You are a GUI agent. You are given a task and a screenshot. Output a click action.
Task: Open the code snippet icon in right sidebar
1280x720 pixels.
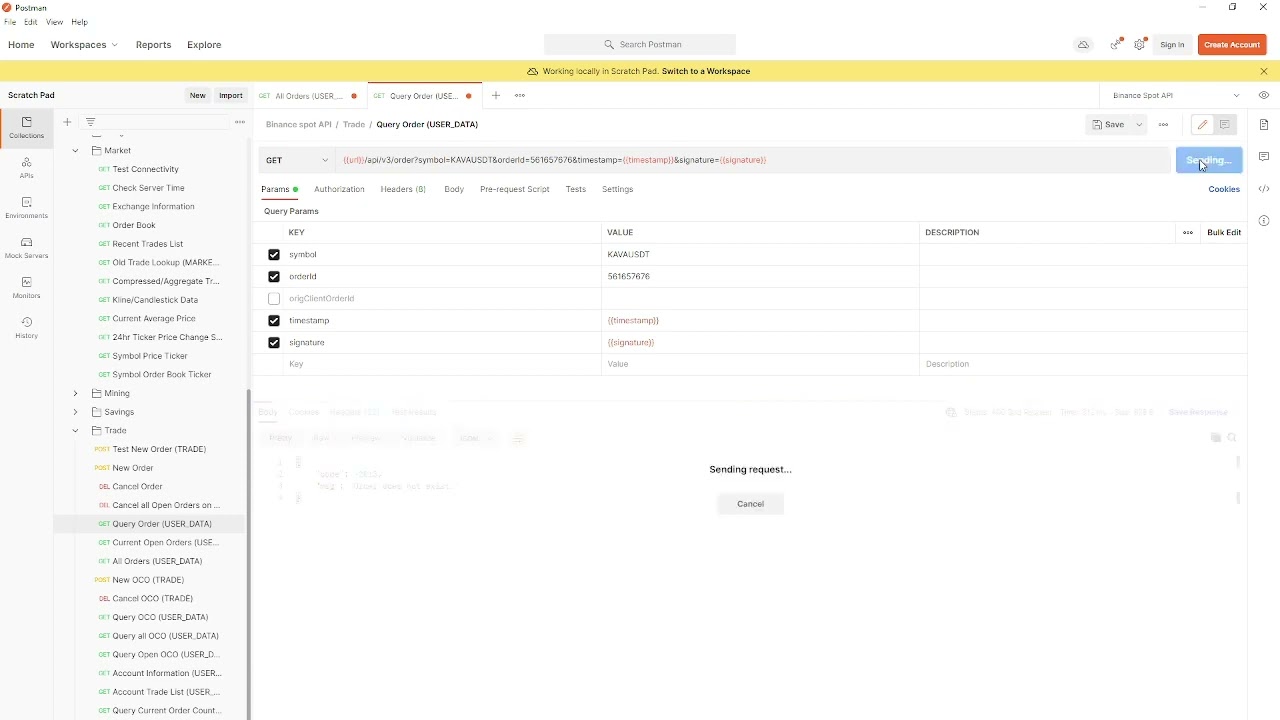click(x=1264, y=189)
